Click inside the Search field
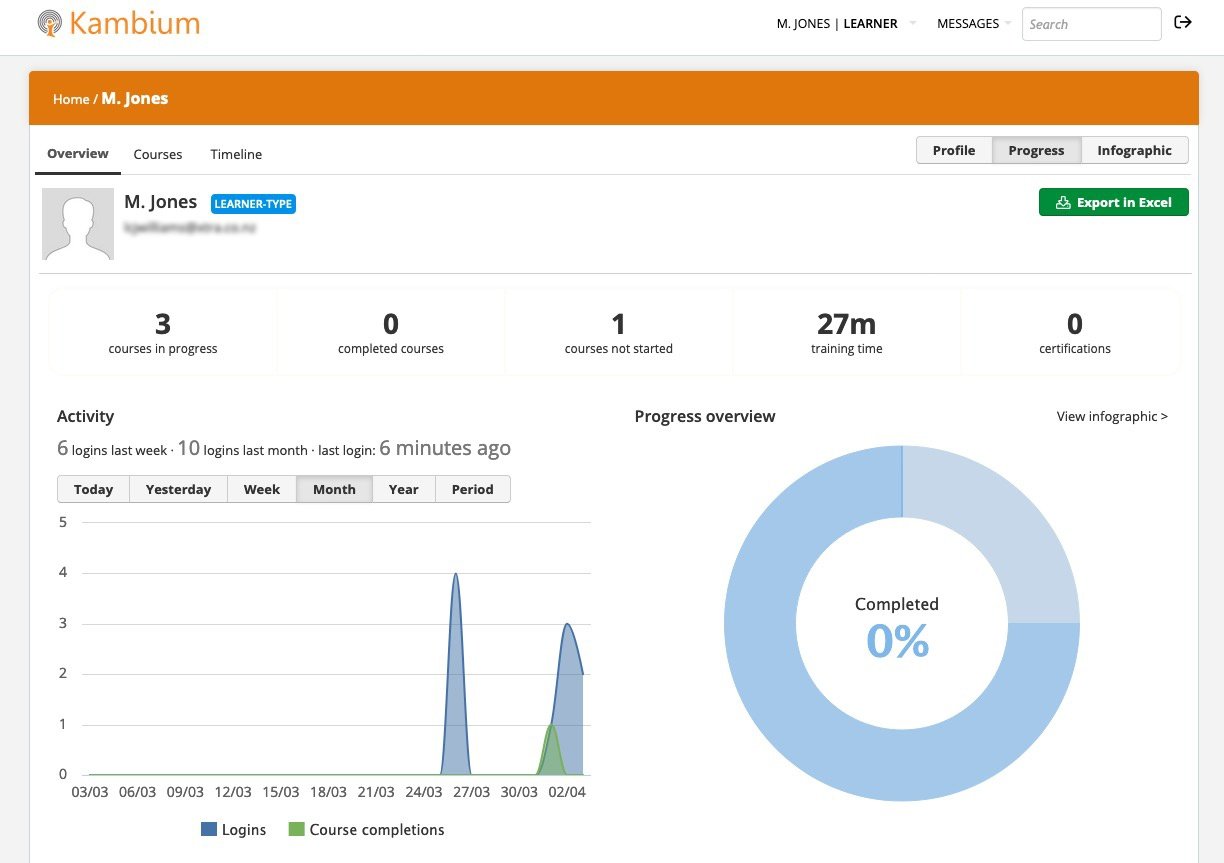Viewport: 1224px width, 863px height. pos(1090,24)
